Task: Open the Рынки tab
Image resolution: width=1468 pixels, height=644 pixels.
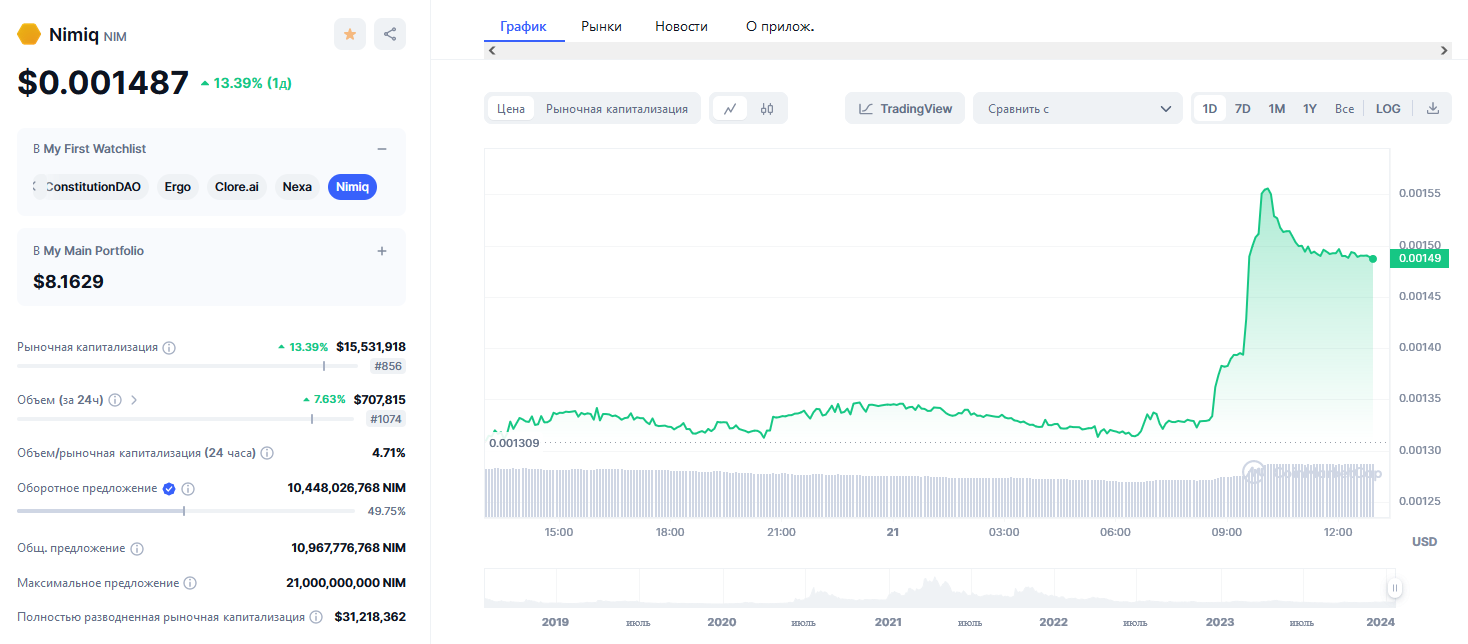Action: point(601,26)
